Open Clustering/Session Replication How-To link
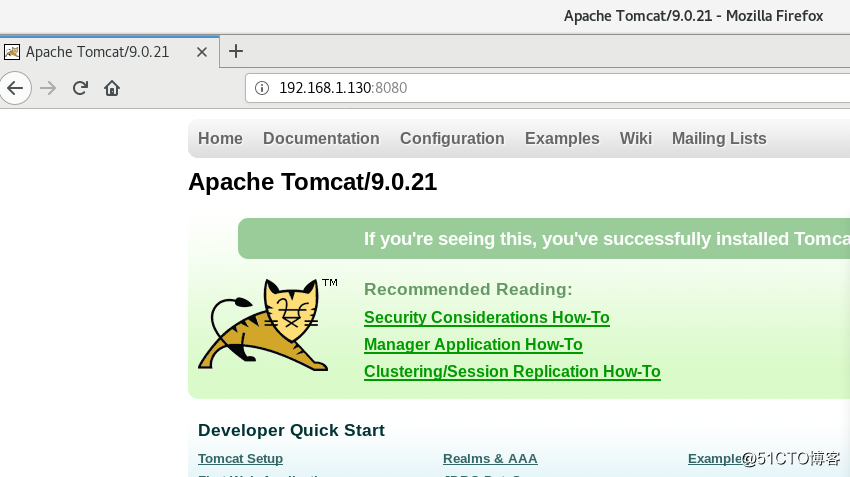The height and width of the screenshot is (477, 850). point(512,372)
